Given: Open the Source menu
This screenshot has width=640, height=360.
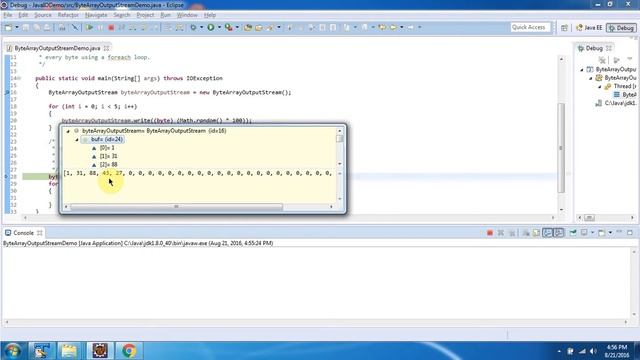Looking at the screenshot, I should (x=43, y=15).
